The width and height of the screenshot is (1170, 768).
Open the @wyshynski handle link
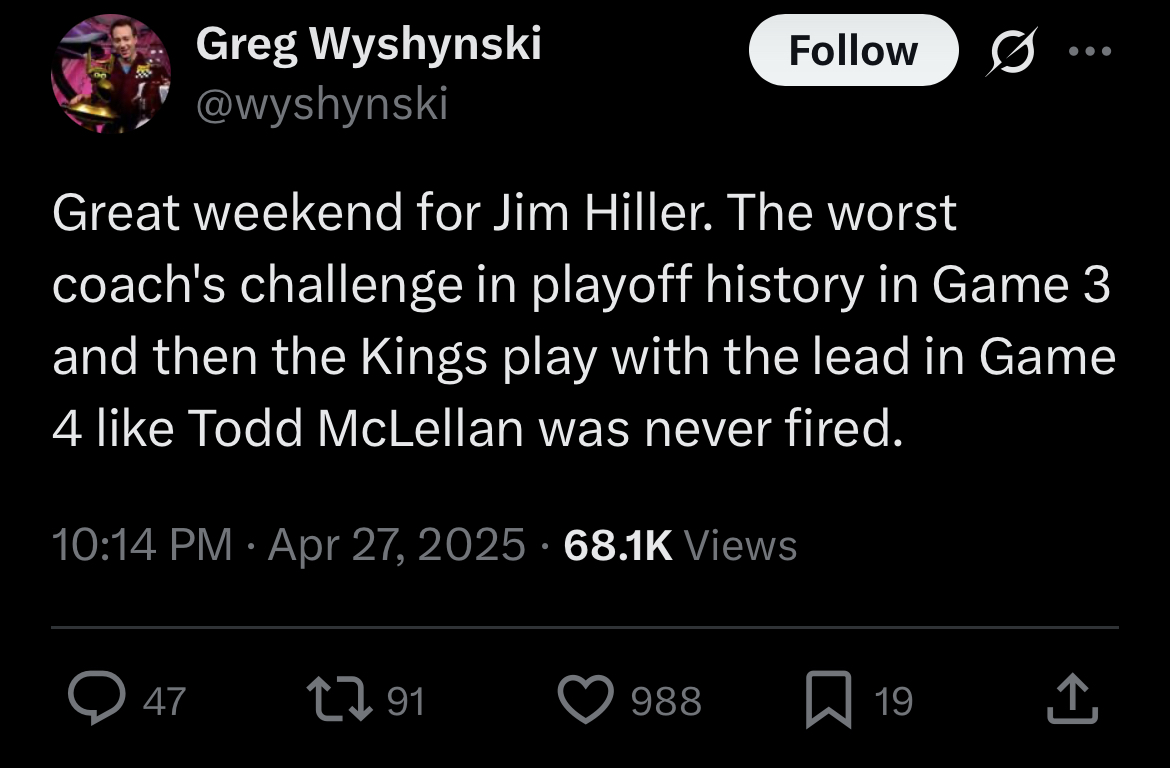pos(322,103)
